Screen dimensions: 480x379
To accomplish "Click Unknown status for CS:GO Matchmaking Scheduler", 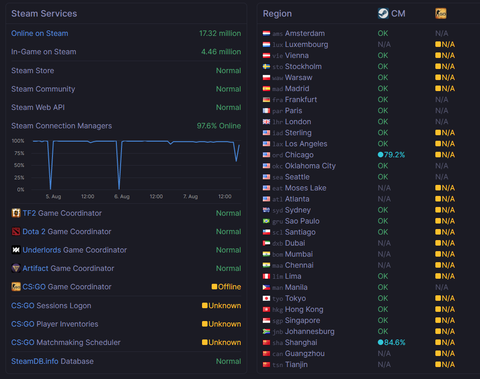I will pyautogui.click(x=222, y=342).
